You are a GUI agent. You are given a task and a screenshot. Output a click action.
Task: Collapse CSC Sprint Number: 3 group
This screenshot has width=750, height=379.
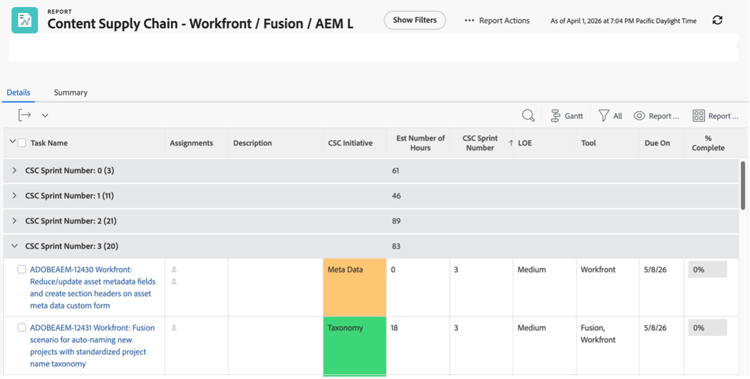(14, 246)
